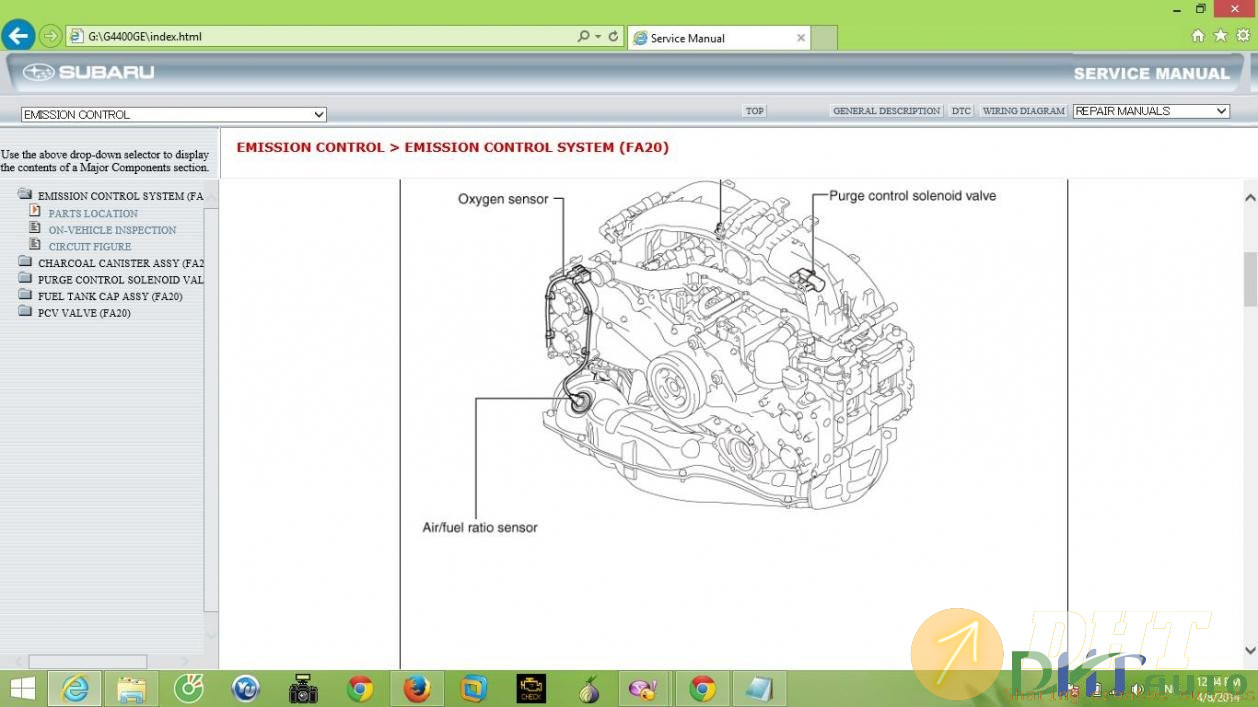
Task: Click the browser Forward arrow button
Action: coord(50,37)
